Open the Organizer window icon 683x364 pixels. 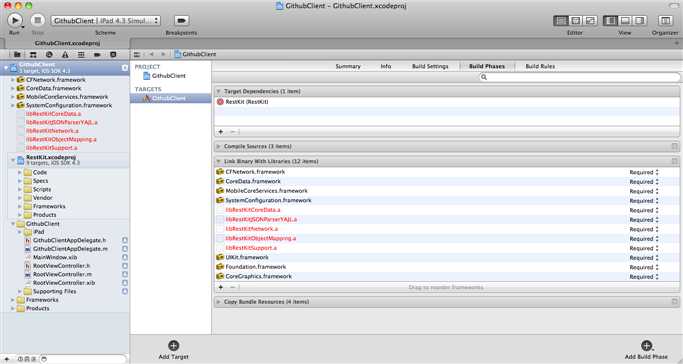click(665, 20)
